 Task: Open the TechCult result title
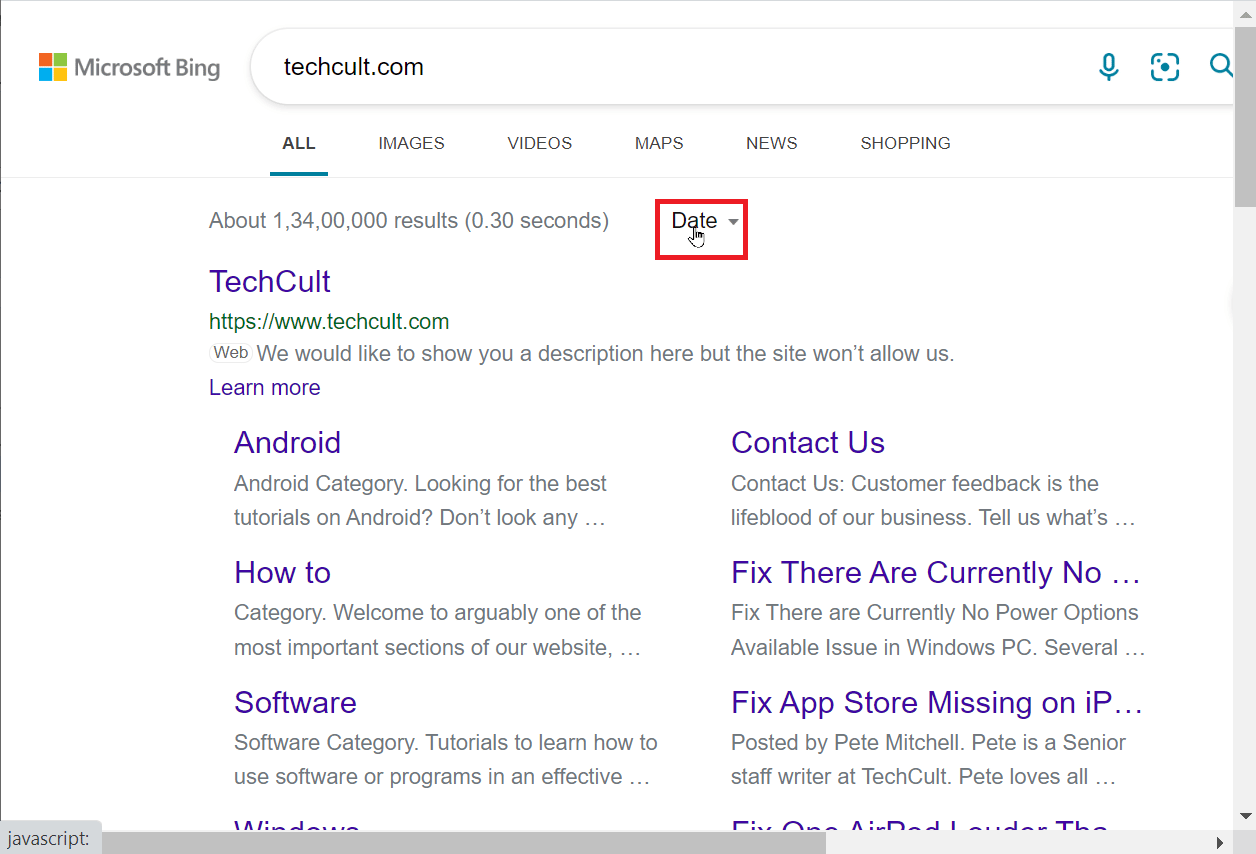coord(270,281)
